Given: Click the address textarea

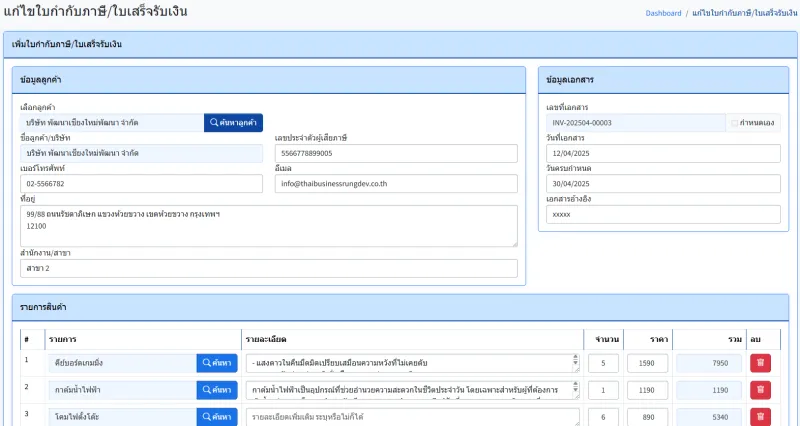Looking at the screenshot, I should pyautogui.click(x=269, y=226).
